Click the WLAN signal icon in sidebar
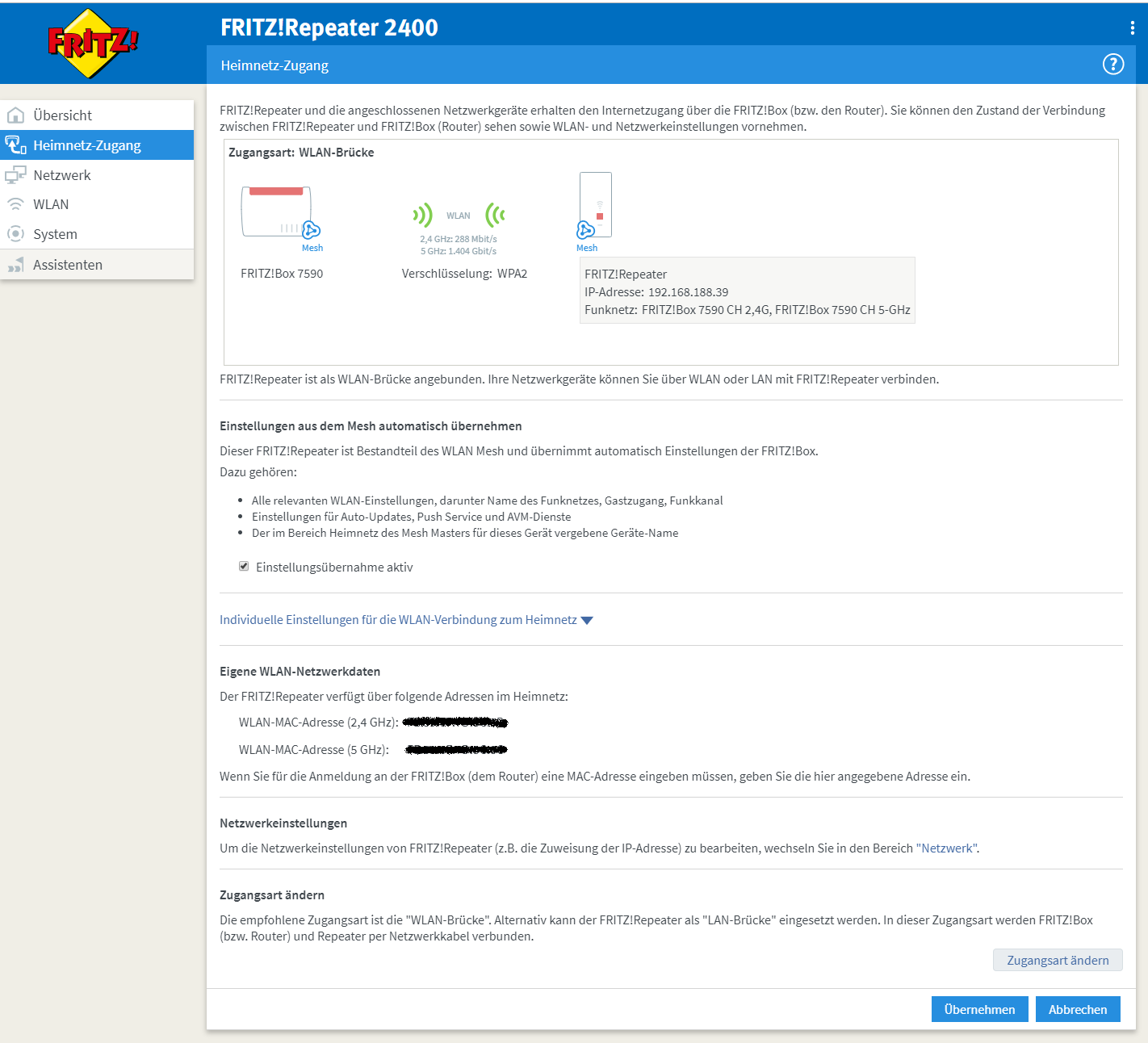 point(15,204)
